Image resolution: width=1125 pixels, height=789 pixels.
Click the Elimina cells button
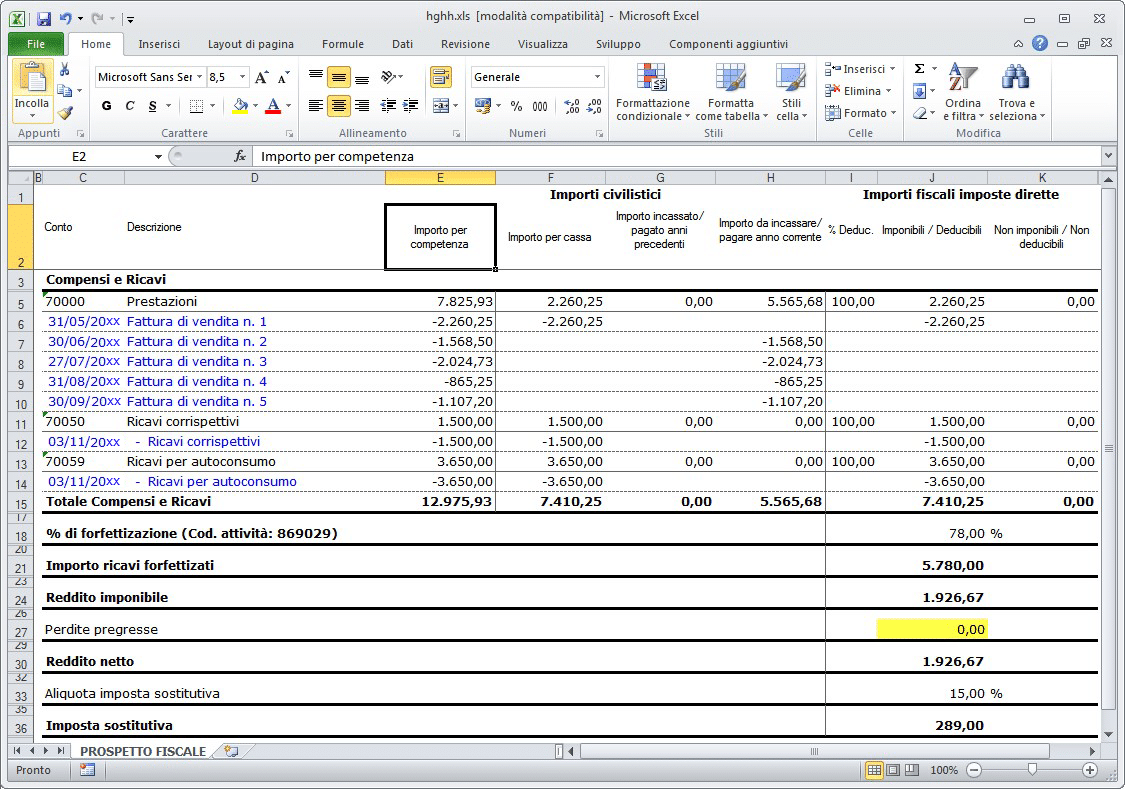[858, 91]
